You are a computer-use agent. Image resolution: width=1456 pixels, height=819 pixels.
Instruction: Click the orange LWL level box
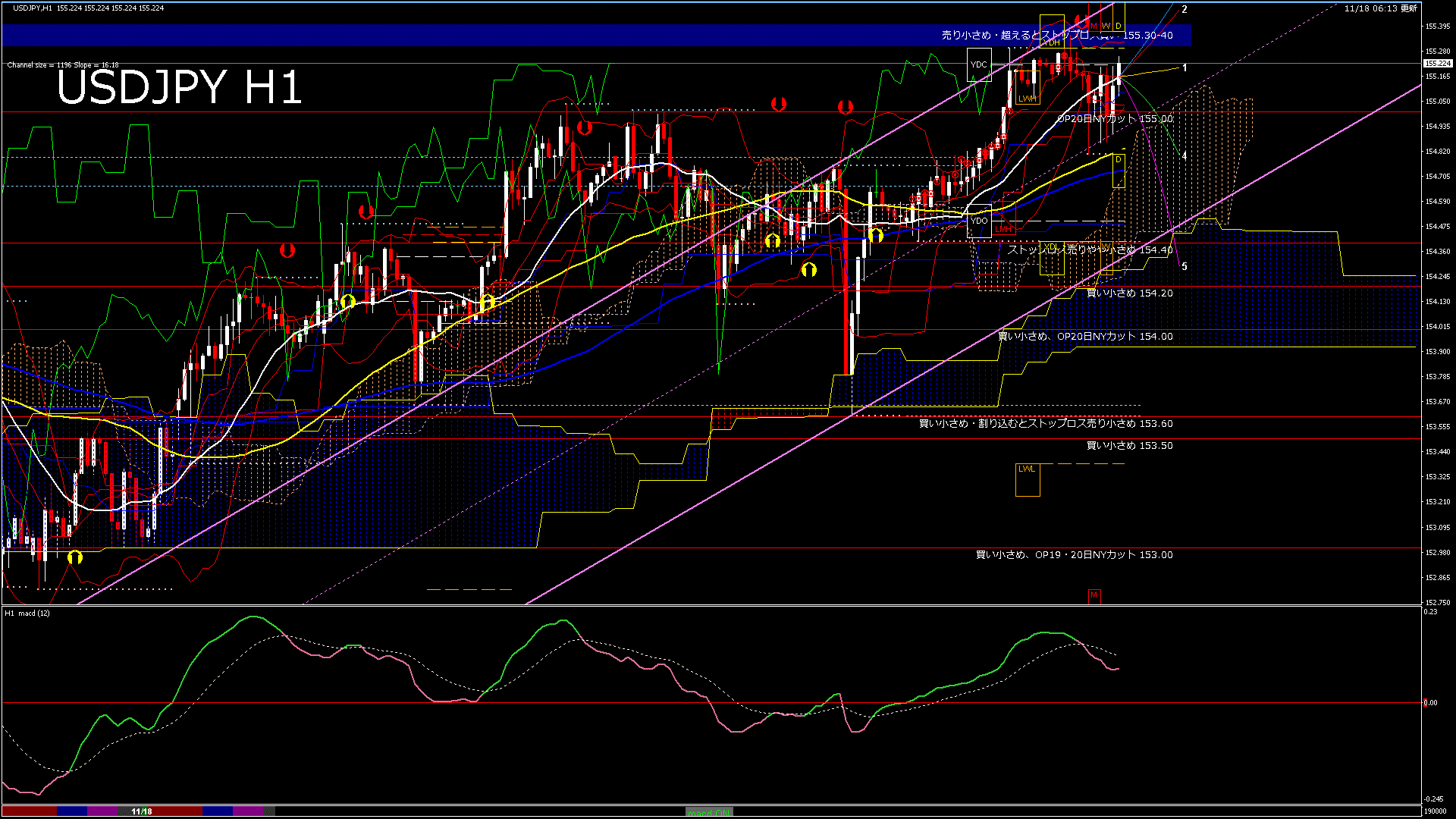click(x=1028, y=479)
